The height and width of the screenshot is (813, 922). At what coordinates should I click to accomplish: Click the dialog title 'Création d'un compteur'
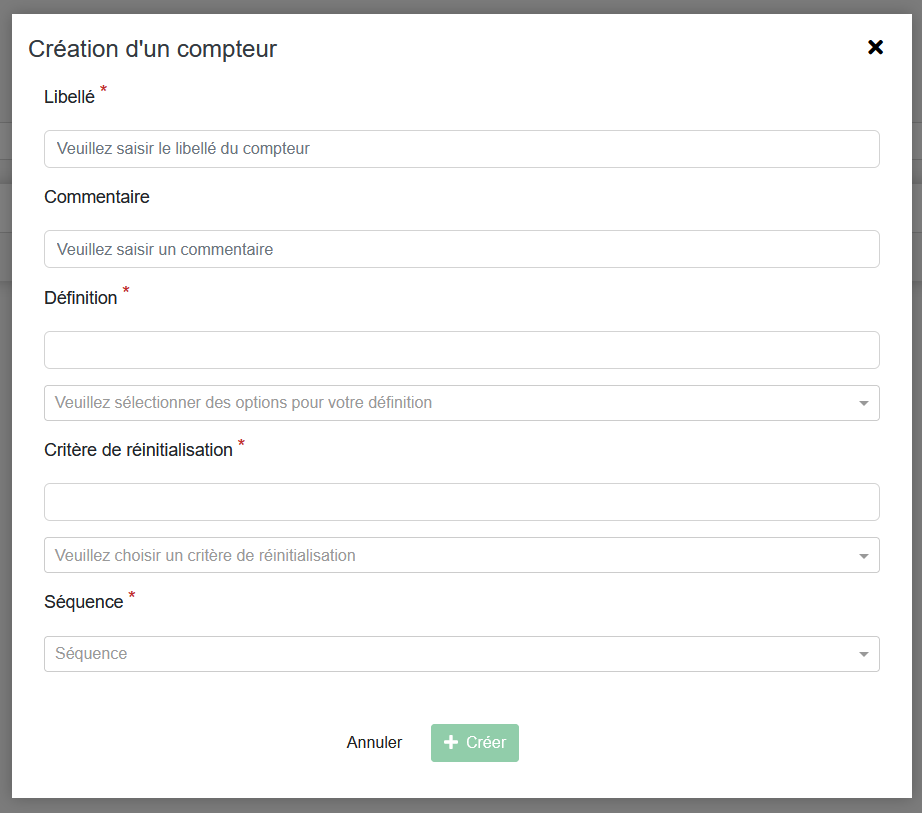[152, 48]
